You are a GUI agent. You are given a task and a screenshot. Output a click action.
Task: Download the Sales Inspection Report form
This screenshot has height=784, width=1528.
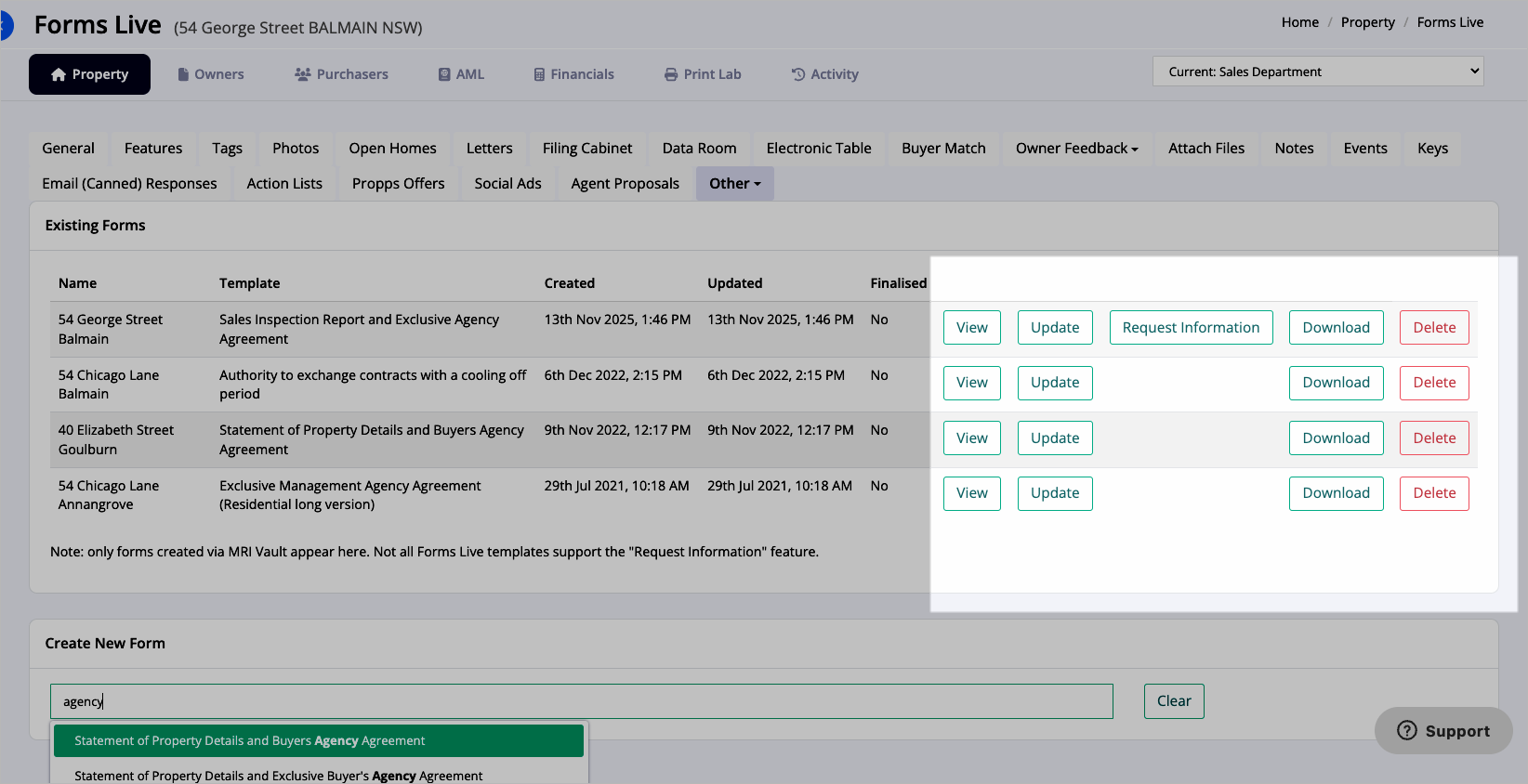pyautogui.click(x=1336, y=328)
